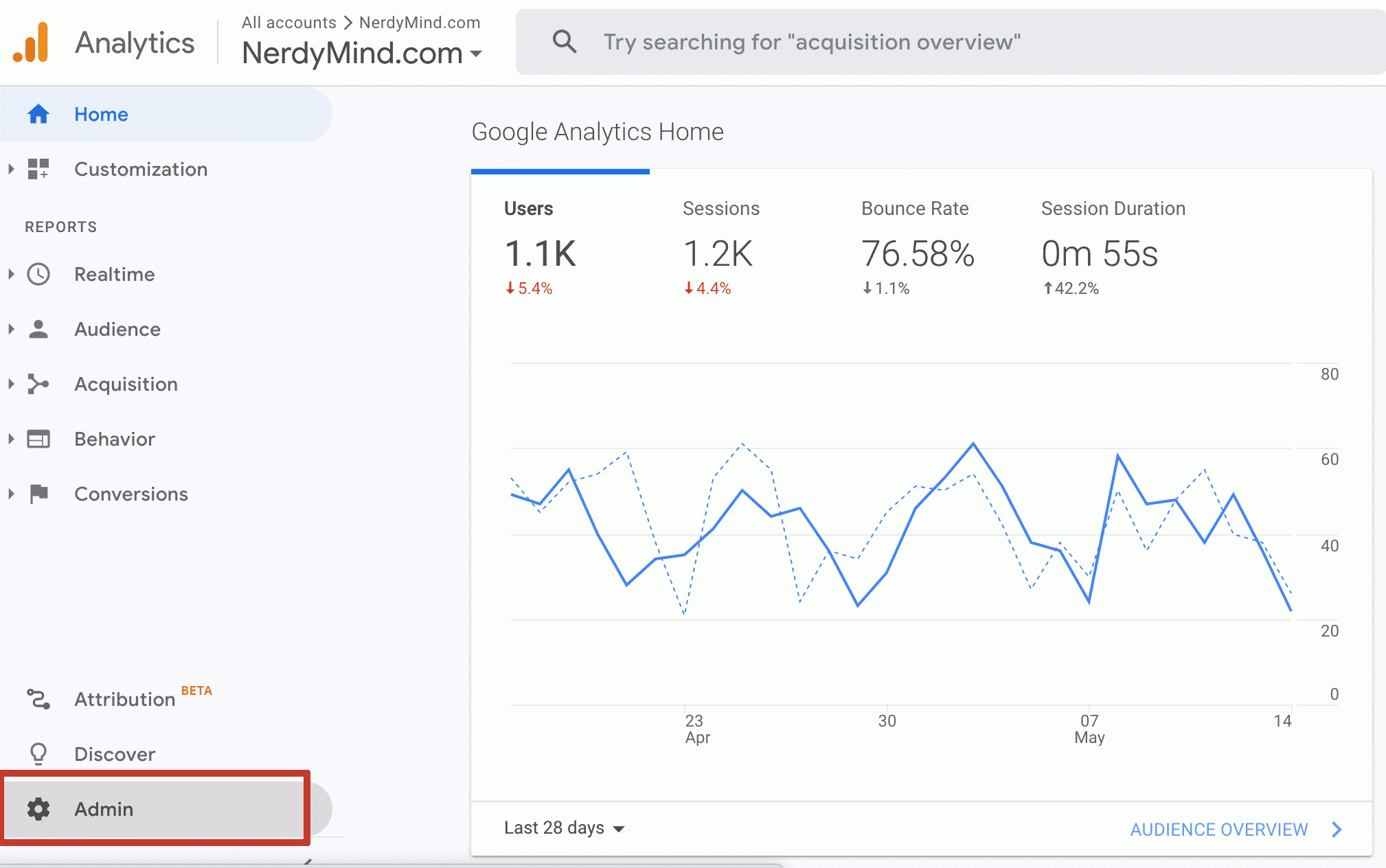
Task: Click the search magnifier icon
Action: 565,42
